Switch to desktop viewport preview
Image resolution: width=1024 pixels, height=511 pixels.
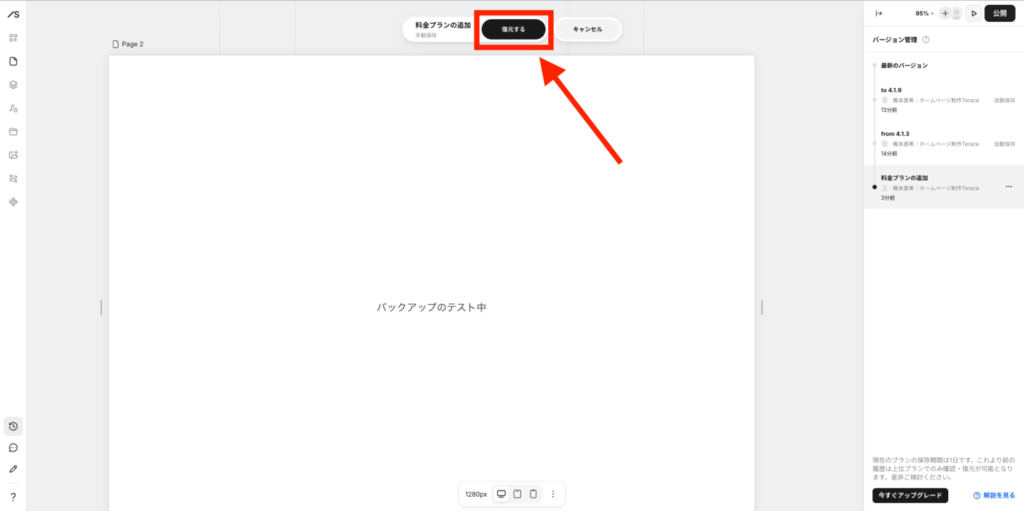(x=501, y=494)
